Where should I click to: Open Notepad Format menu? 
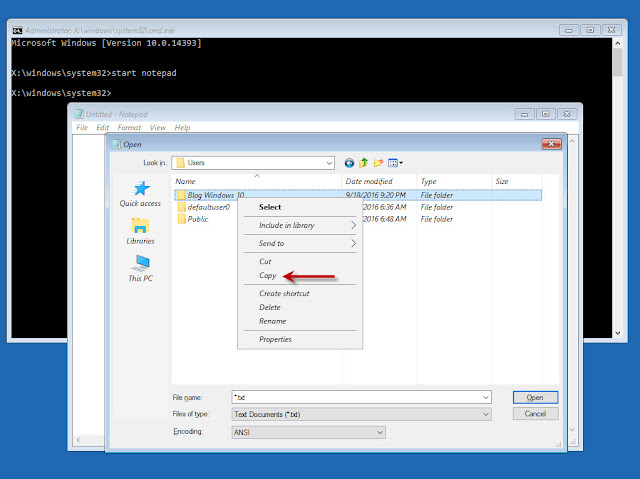[129, 128]
